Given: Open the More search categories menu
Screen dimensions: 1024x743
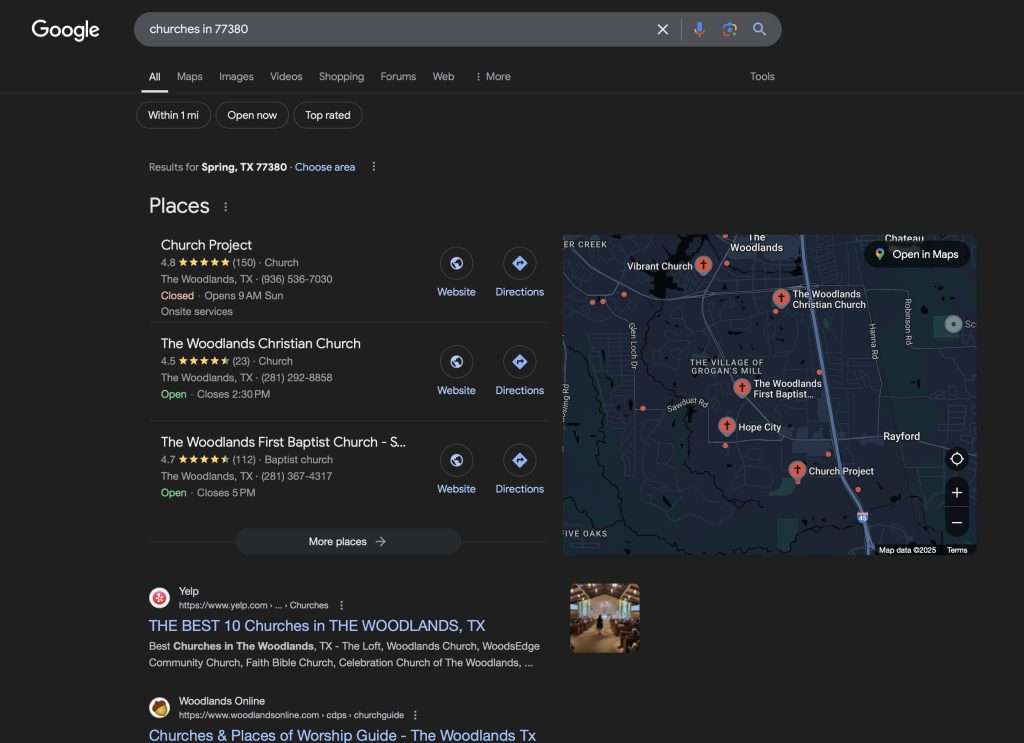Looking at the screenshot, I should point(492,76).
